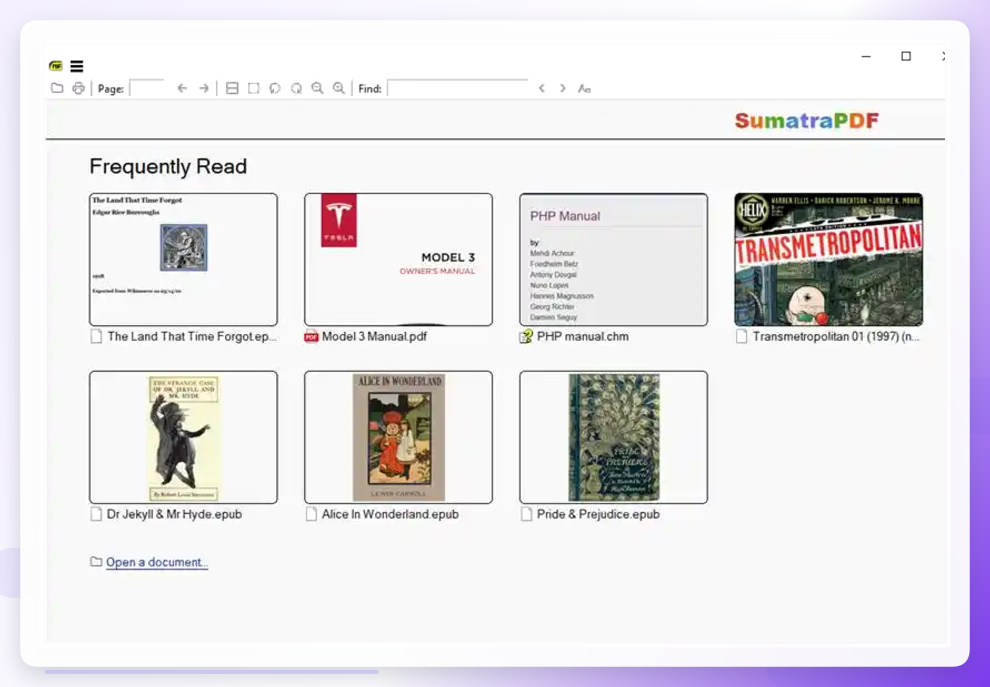Click the 'PHP manual.chm' file name
The width and height of the screenshot is (990, 687).
[x=583, y=337]
